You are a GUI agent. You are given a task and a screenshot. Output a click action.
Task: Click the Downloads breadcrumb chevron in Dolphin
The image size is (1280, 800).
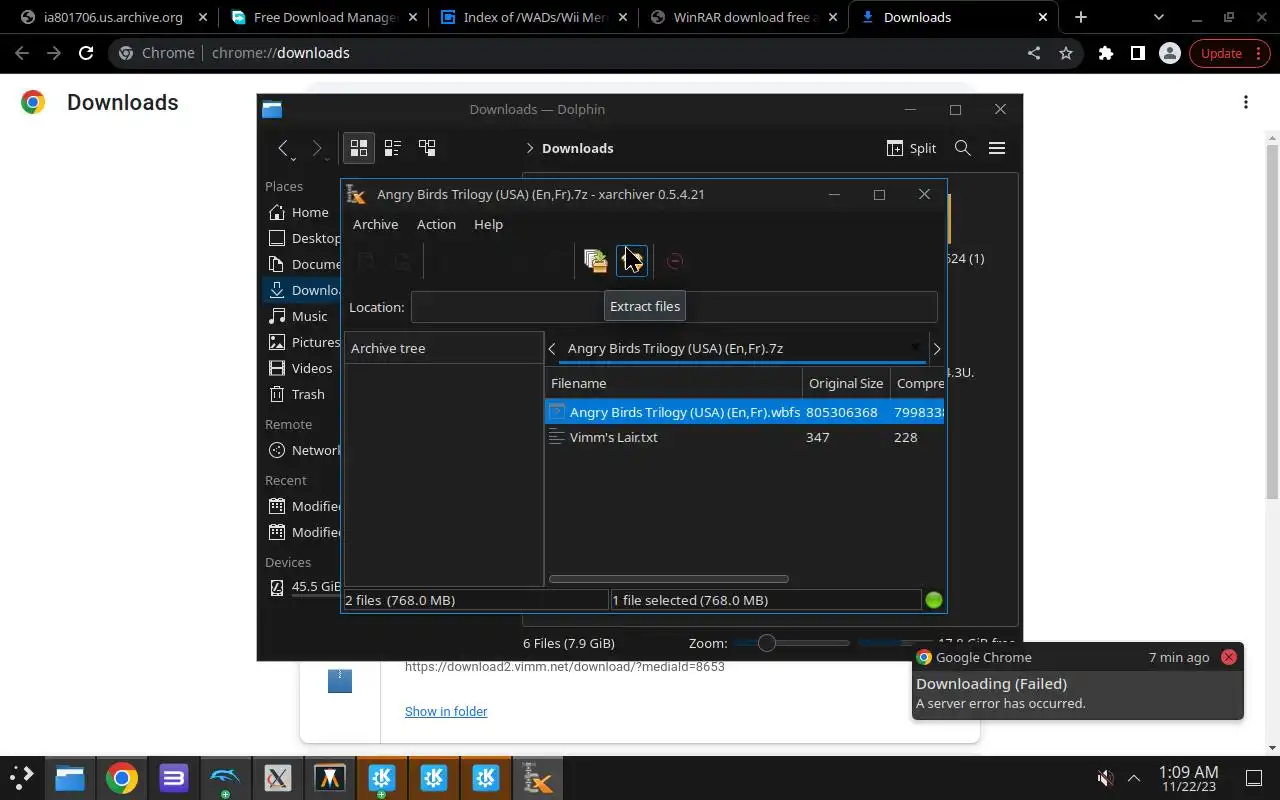coord(529,148)
